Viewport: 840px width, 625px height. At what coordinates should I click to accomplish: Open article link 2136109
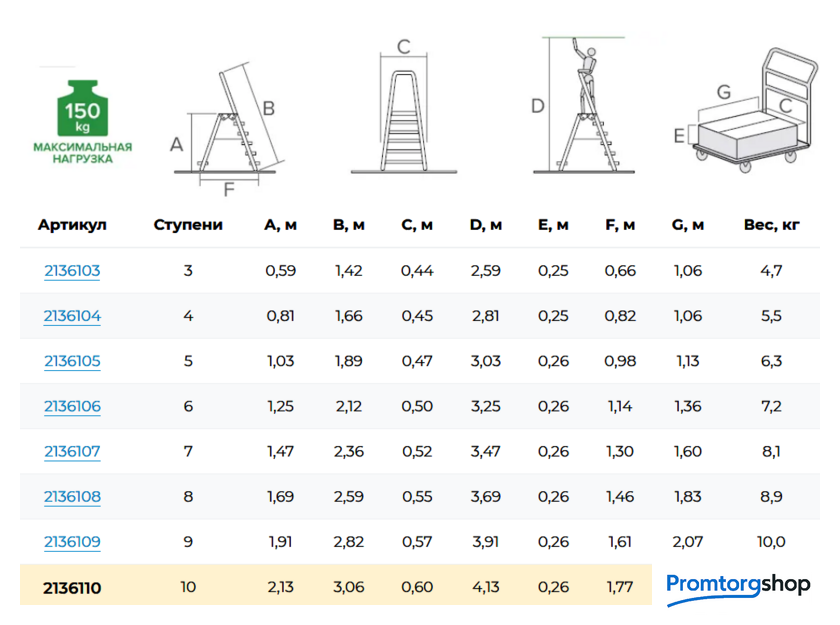click(x=72, y=542)
